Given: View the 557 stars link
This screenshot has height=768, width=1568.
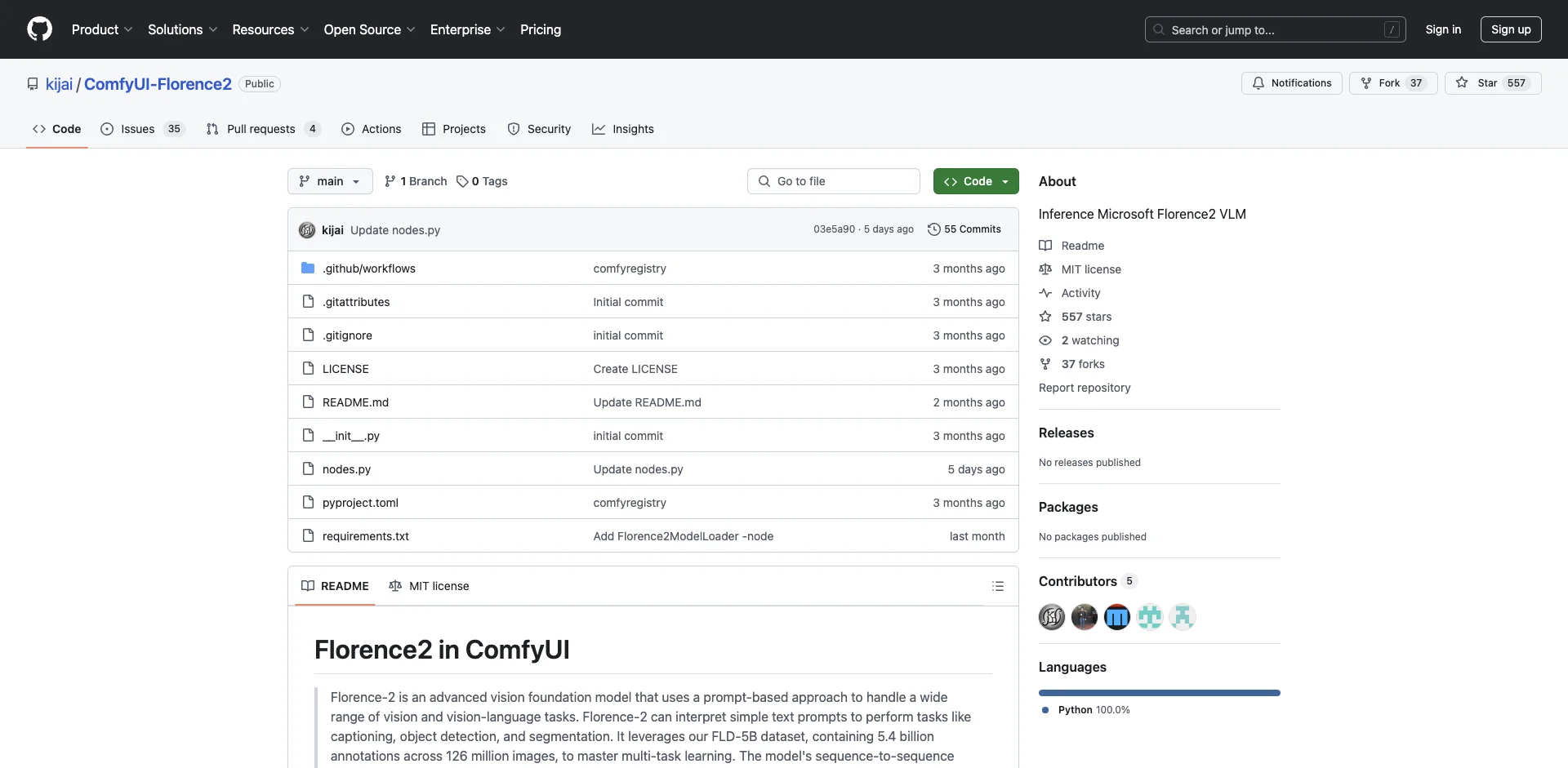Looking at the screenshot, I should tap(1076, 317).
